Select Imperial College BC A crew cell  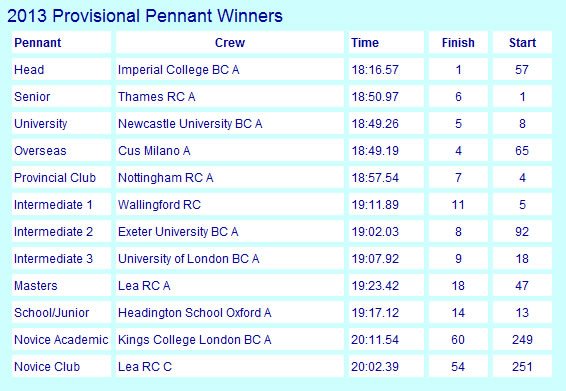tap(230, 69)
